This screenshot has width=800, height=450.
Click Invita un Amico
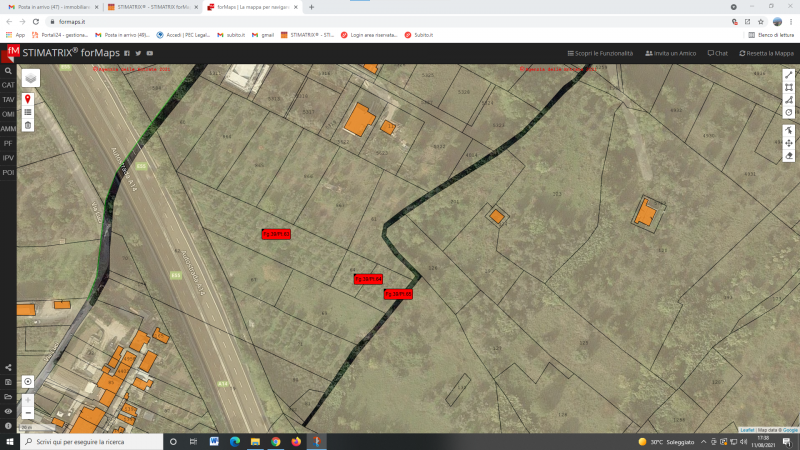tap(670, 53)
